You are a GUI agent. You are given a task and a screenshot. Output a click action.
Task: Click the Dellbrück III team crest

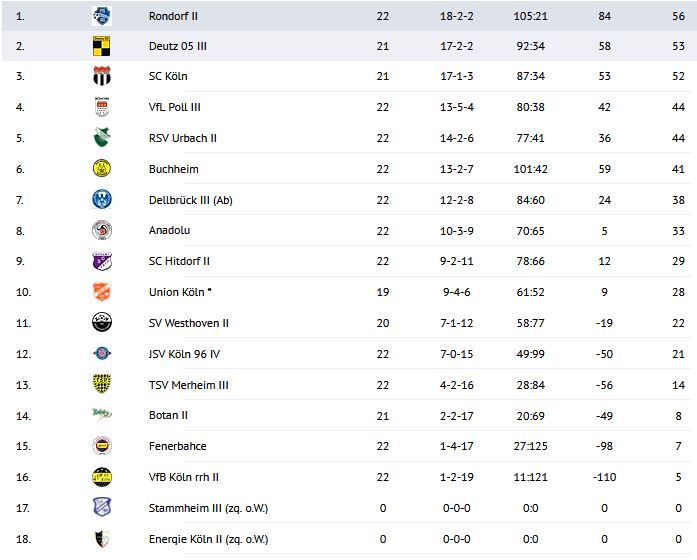click(102, 199)
